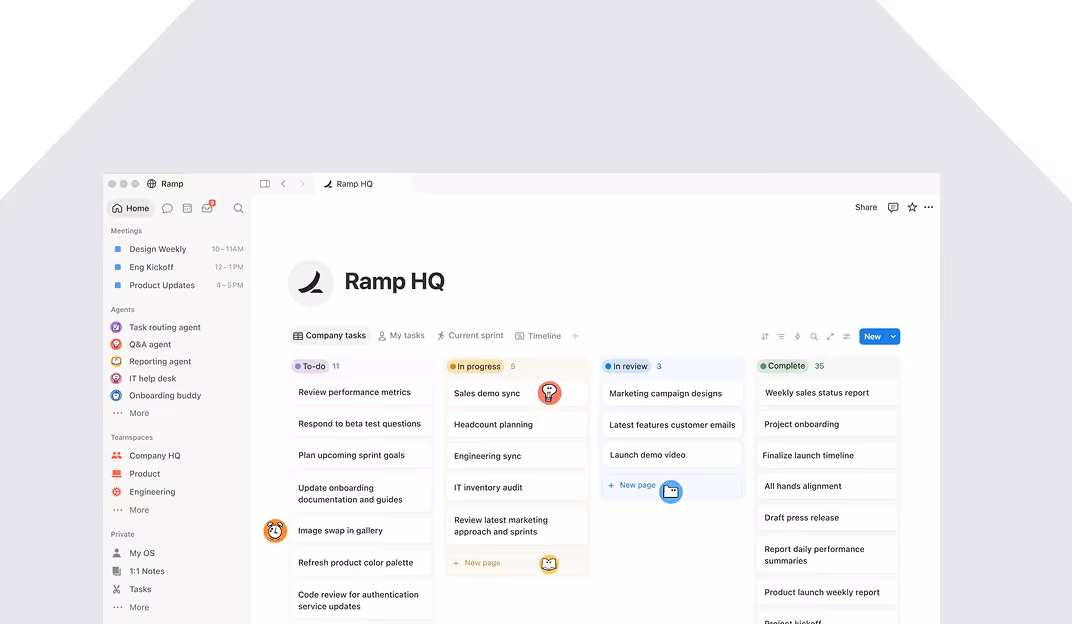Open Launch demo video card
The height and width of the screenshot is (624, 1072).
(x=672, y=455)
